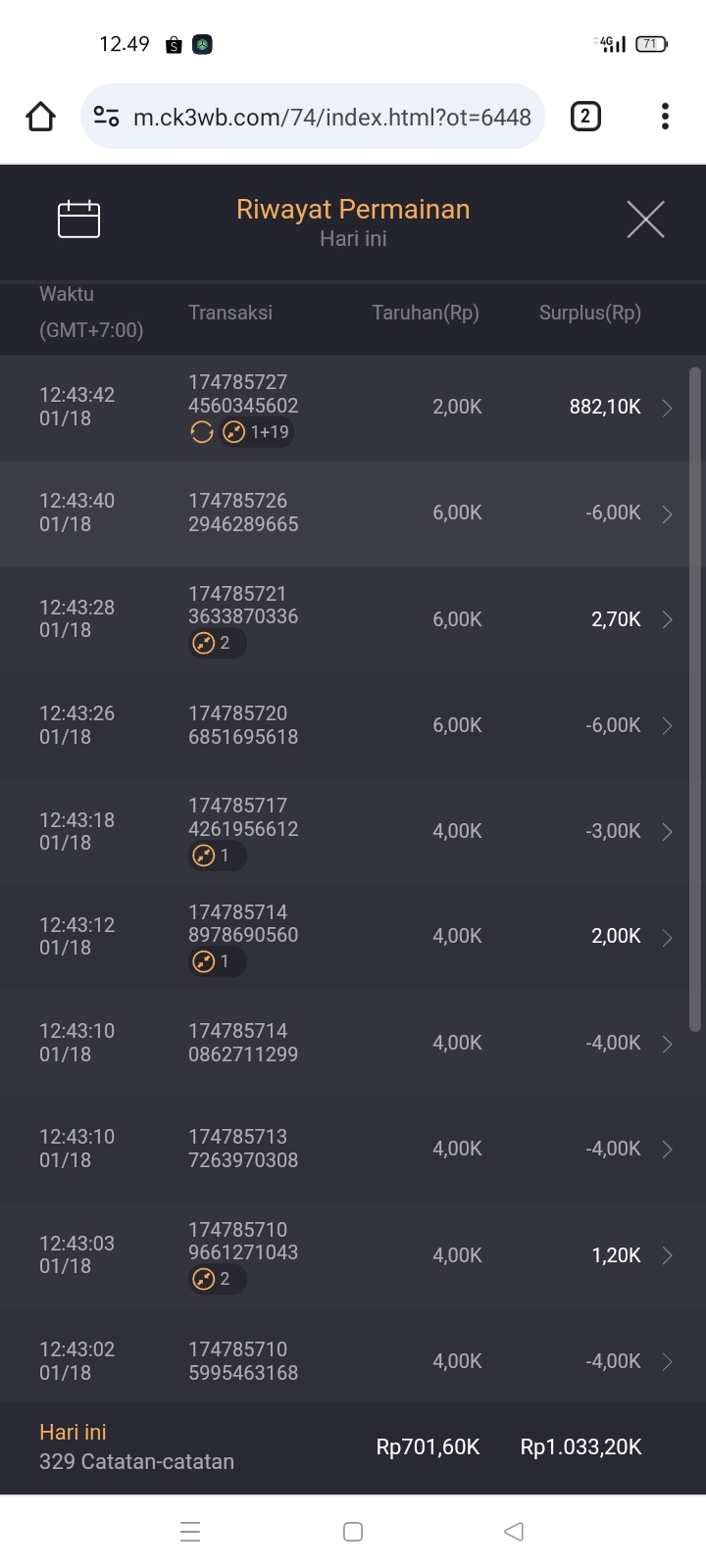Open transaction 174785720 6851695618
706x1568 pixels.
pyautogui.click(x=243, y=725)
